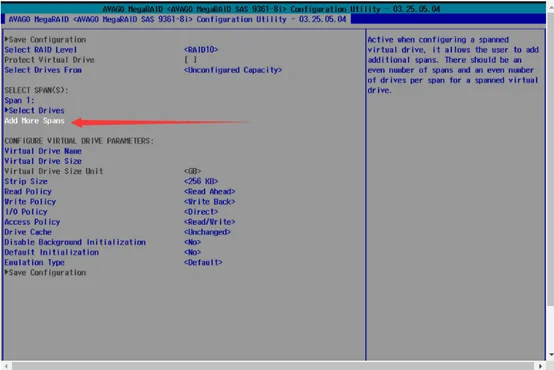Click the Read Policy label
Viewport: 554px width, 370px height.
28,192
